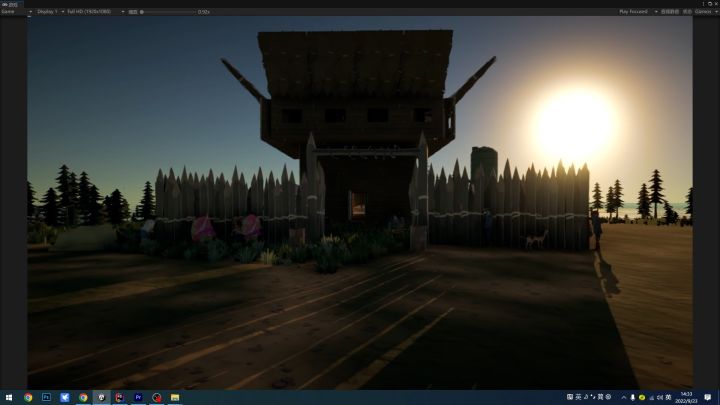
Task: Open the Display 1 dropdown
Action: point(51,12)
